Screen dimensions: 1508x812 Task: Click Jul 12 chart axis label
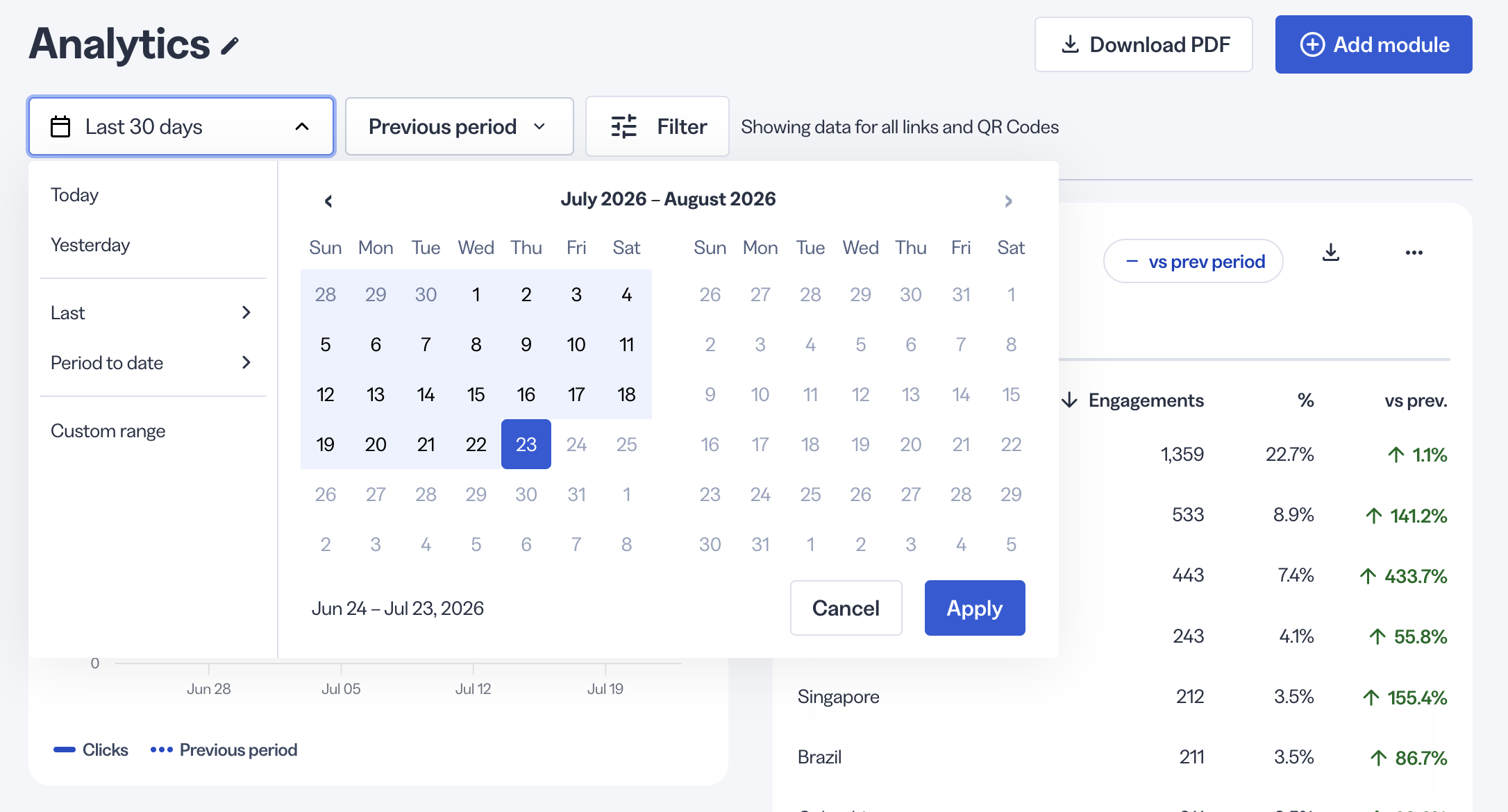coord(473,689)
